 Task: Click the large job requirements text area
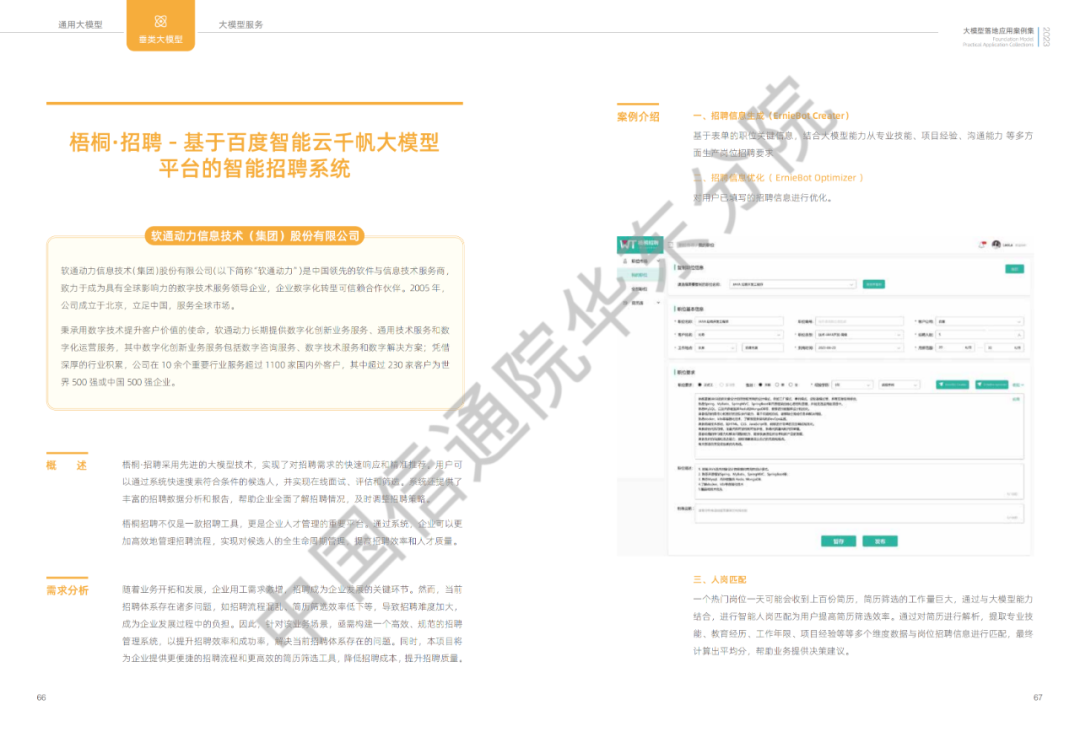point(859,426)
